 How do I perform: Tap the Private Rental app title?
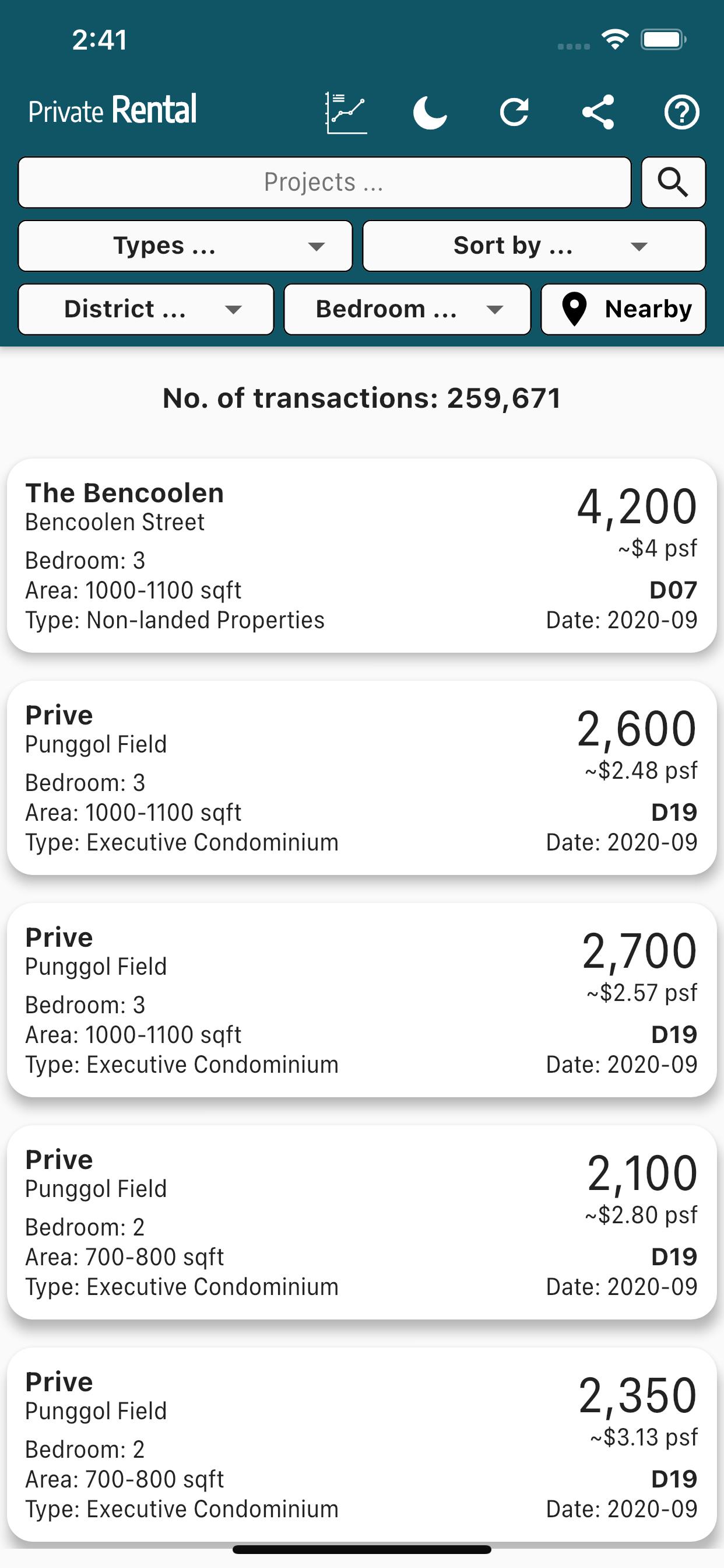(113, 111)
